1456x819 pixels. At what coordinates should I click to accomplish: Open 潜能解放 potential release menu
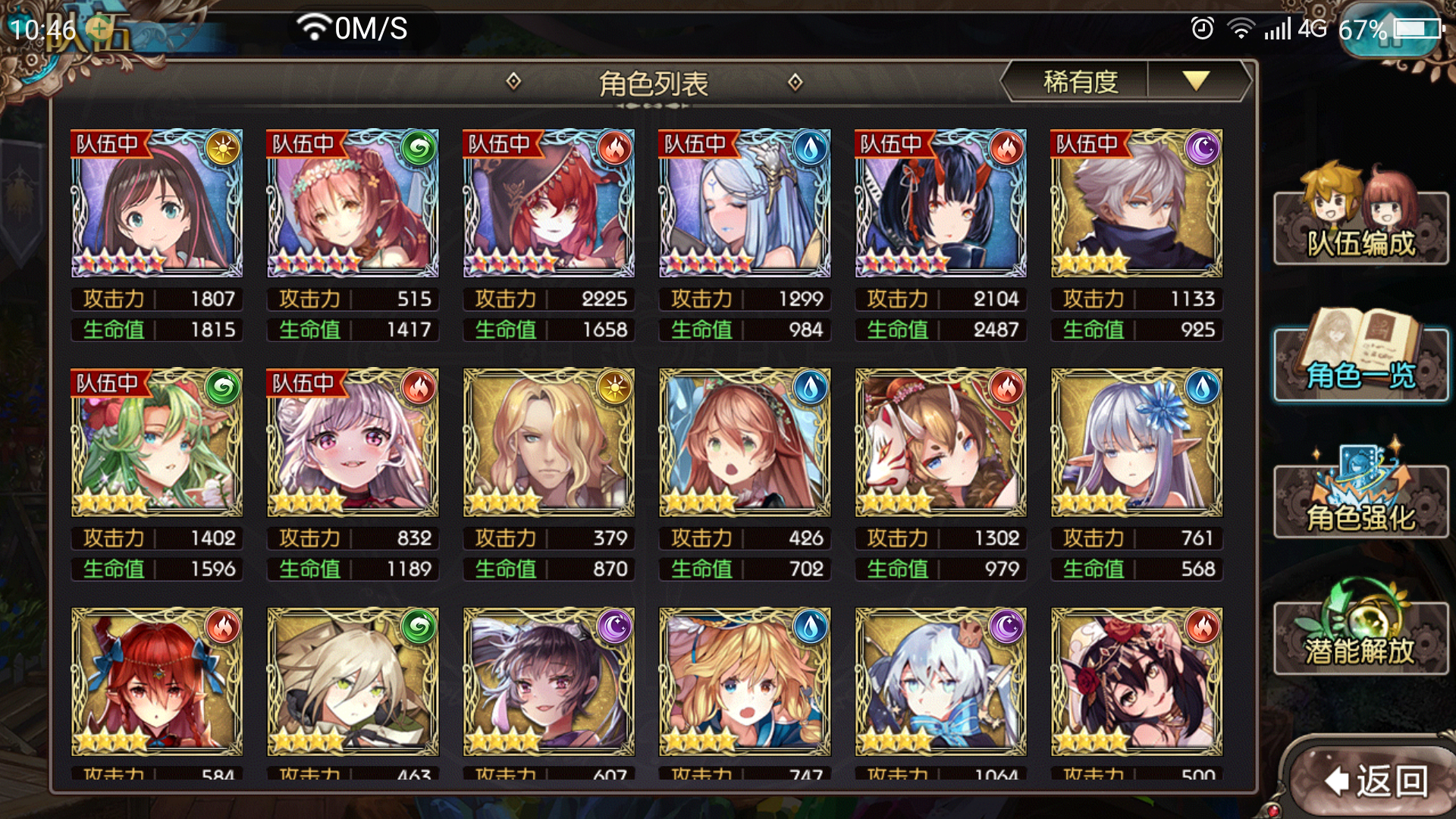coord(1360,629)
